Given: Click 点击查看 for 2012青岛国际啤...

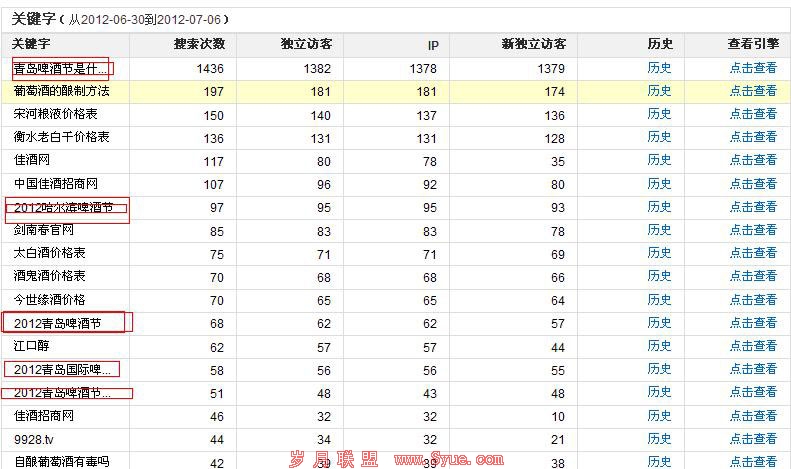Looking at the screenshot, I should point(753,369).
